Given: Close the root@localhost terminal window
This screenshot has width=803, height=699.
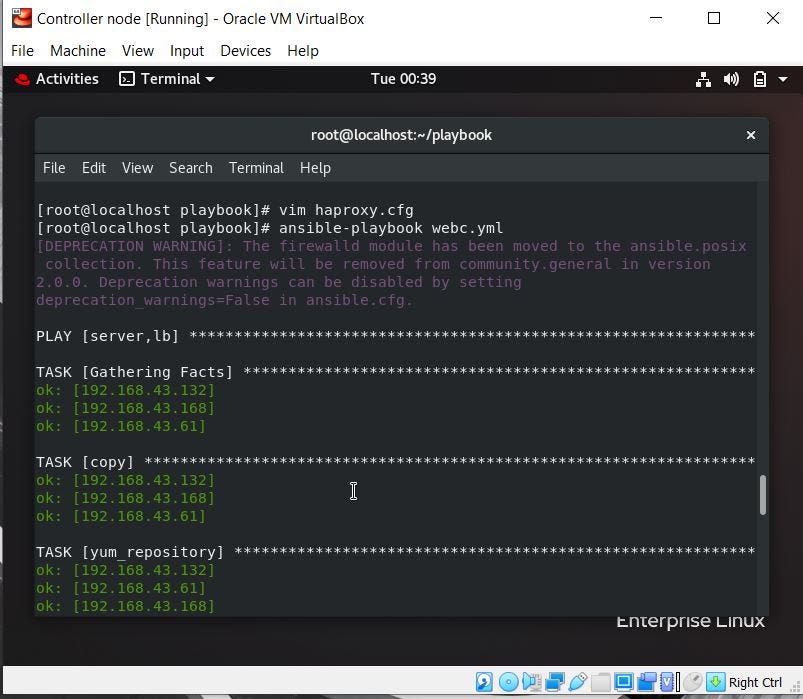Looking at the screenshot, I should coord(751,135).
